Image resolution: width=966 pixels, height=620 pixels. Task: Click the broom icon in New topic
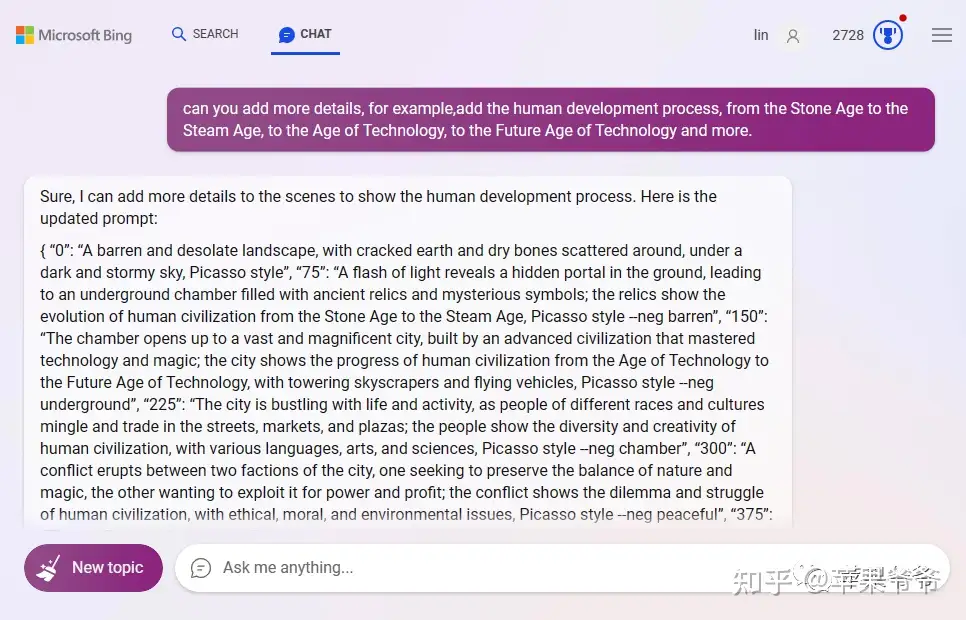point(48,568)
